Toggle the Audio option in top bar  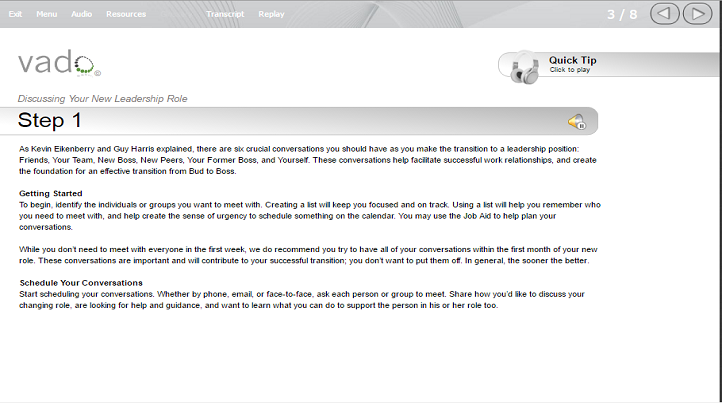[82, 14]
